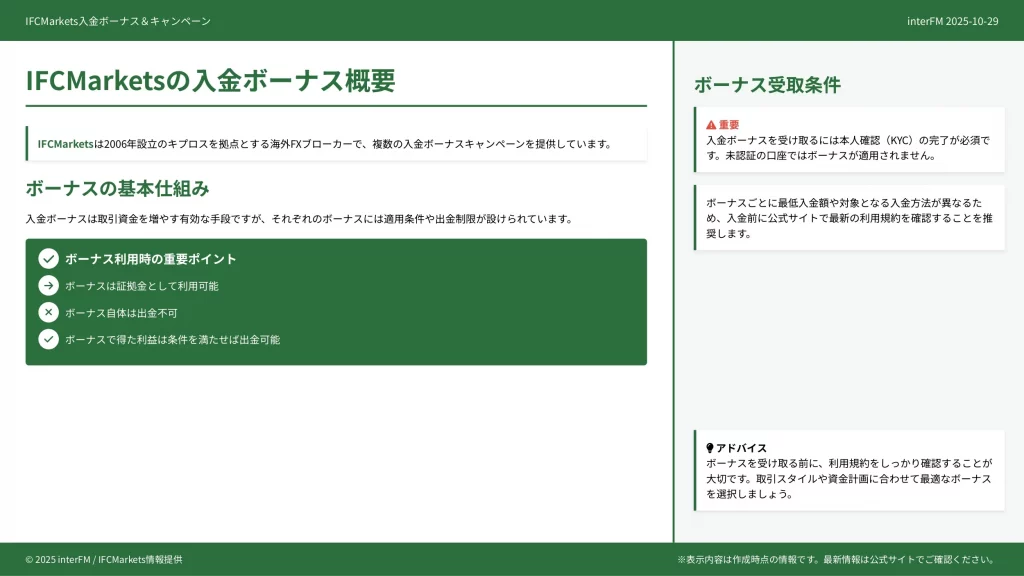Viewport: 1024px width, 576px height.
Task: Click the red warning triangle icon next to 重要
Action: [x=711, y=125]
